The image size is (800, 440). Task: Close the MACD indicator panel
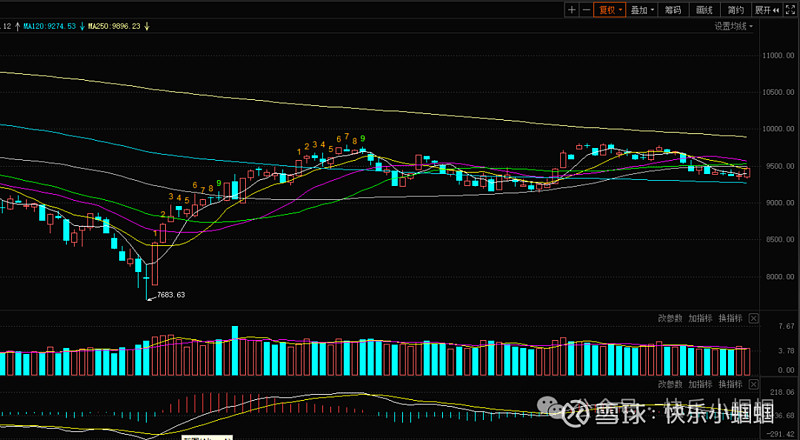[754, 384]
